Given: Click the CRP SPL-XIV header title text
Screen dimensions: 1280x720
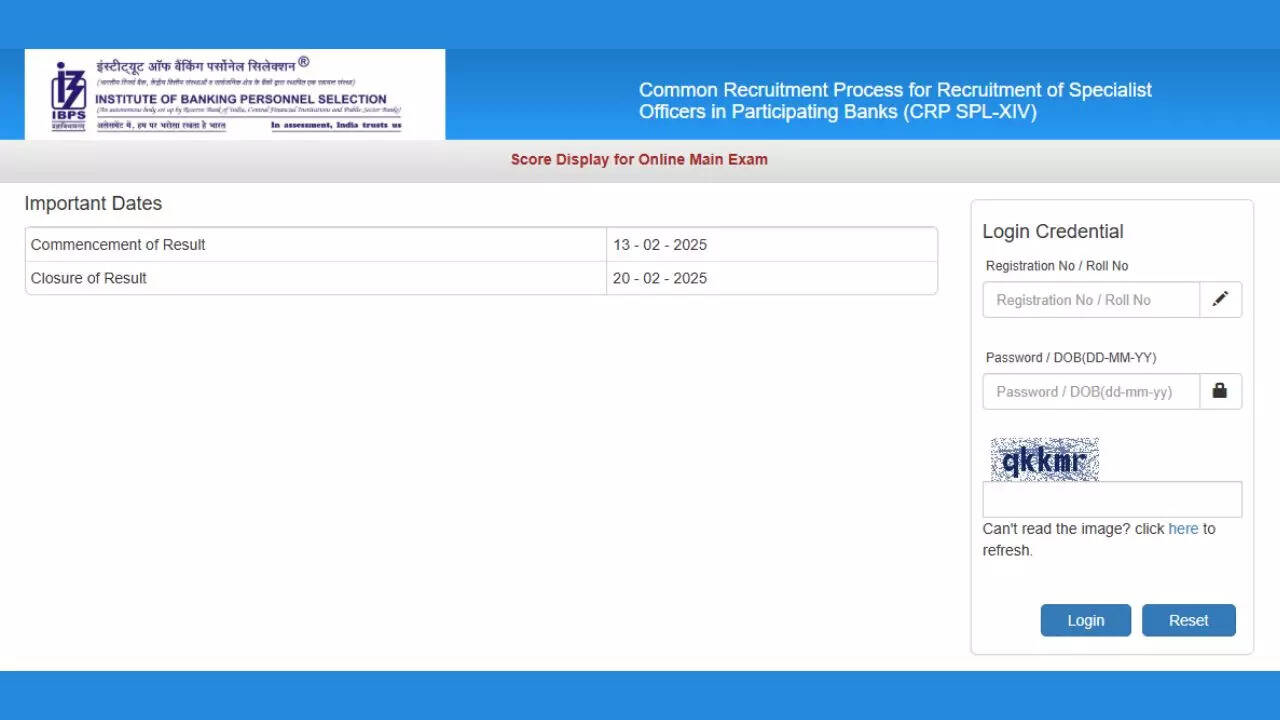Looking at the screenshot, I should coord(895,101).
